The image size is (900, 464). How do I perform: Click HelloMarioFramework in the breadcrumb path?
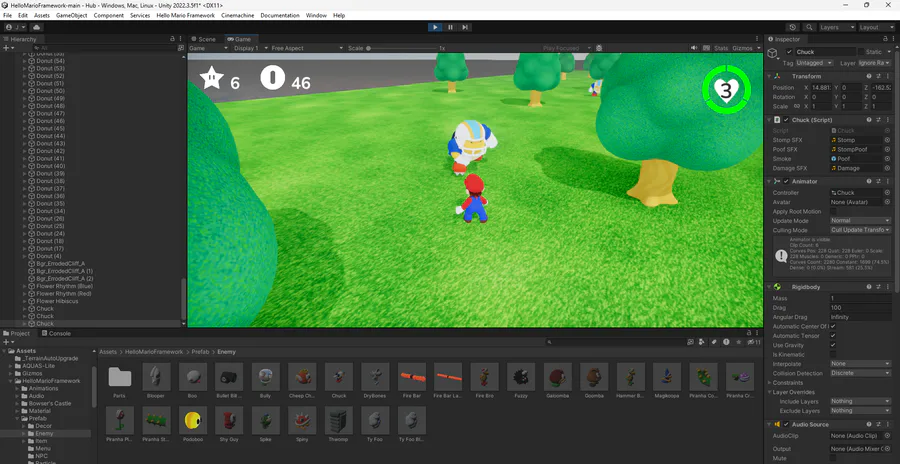pos(154,351)
